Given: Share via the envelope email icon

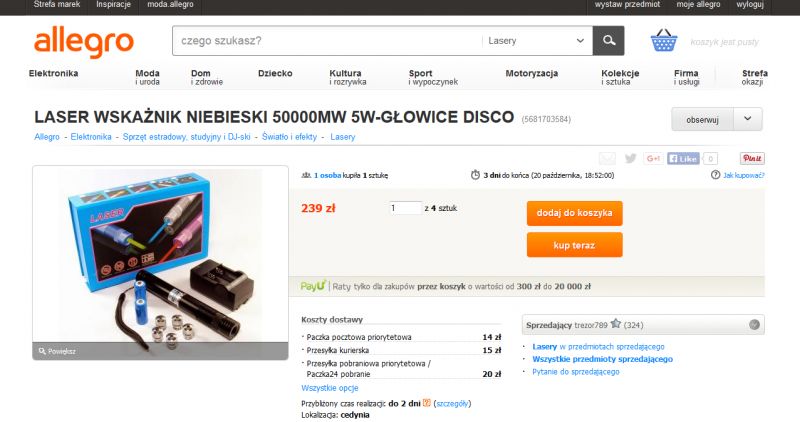Looking at the screenshot, I should [x=607, y=158].
